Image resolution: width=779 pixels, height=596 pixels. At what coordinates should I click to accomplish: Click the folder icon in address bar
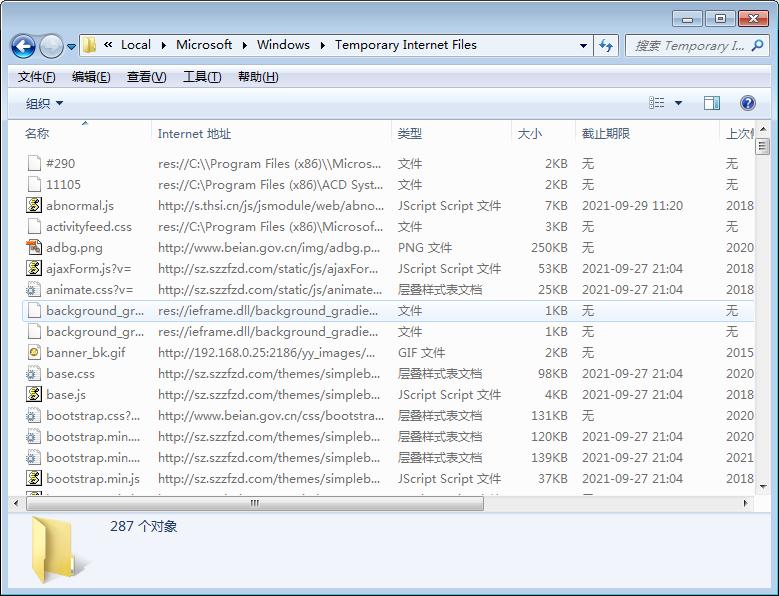click(89, 45)
